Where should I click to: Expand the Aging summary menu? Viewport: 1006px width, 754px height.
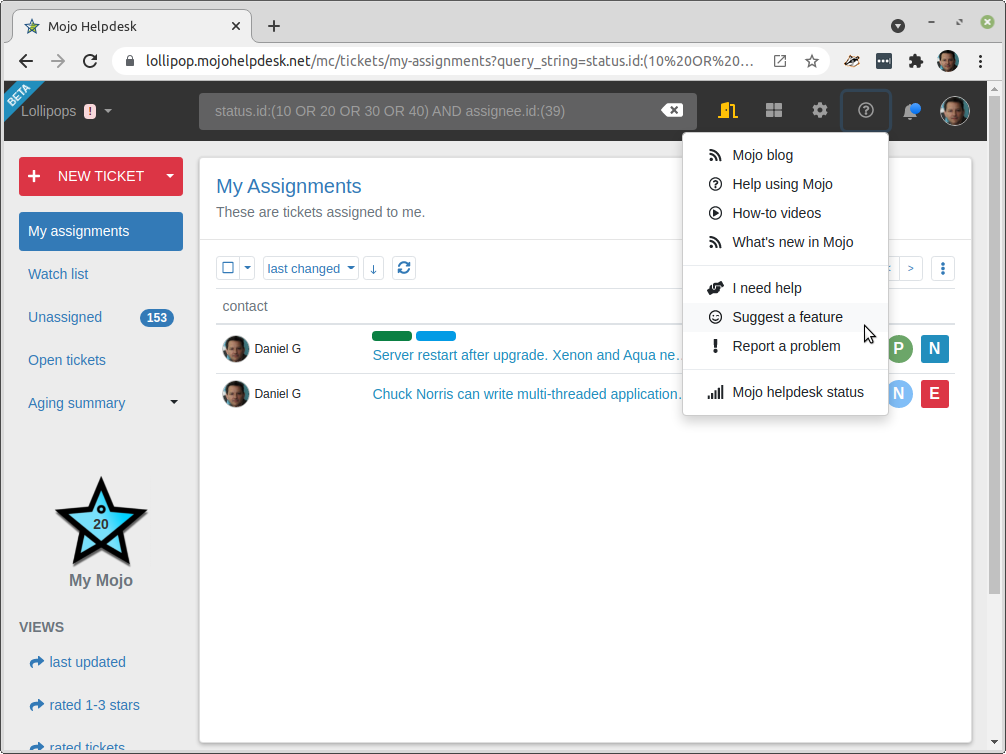pos(174,403)
